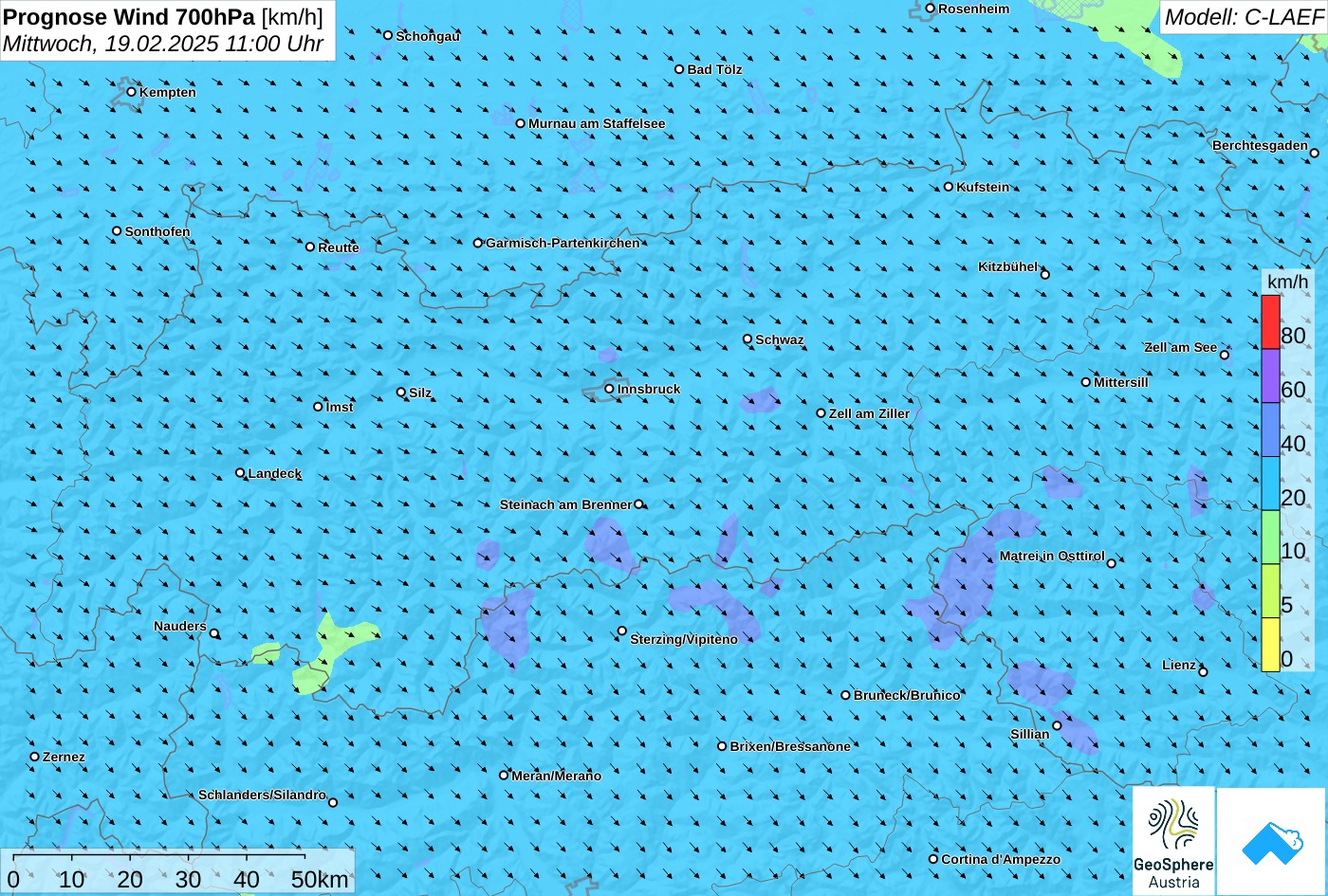Click the Rosenheim city marker
This screenshot has height=896, width=1328.
930,9
